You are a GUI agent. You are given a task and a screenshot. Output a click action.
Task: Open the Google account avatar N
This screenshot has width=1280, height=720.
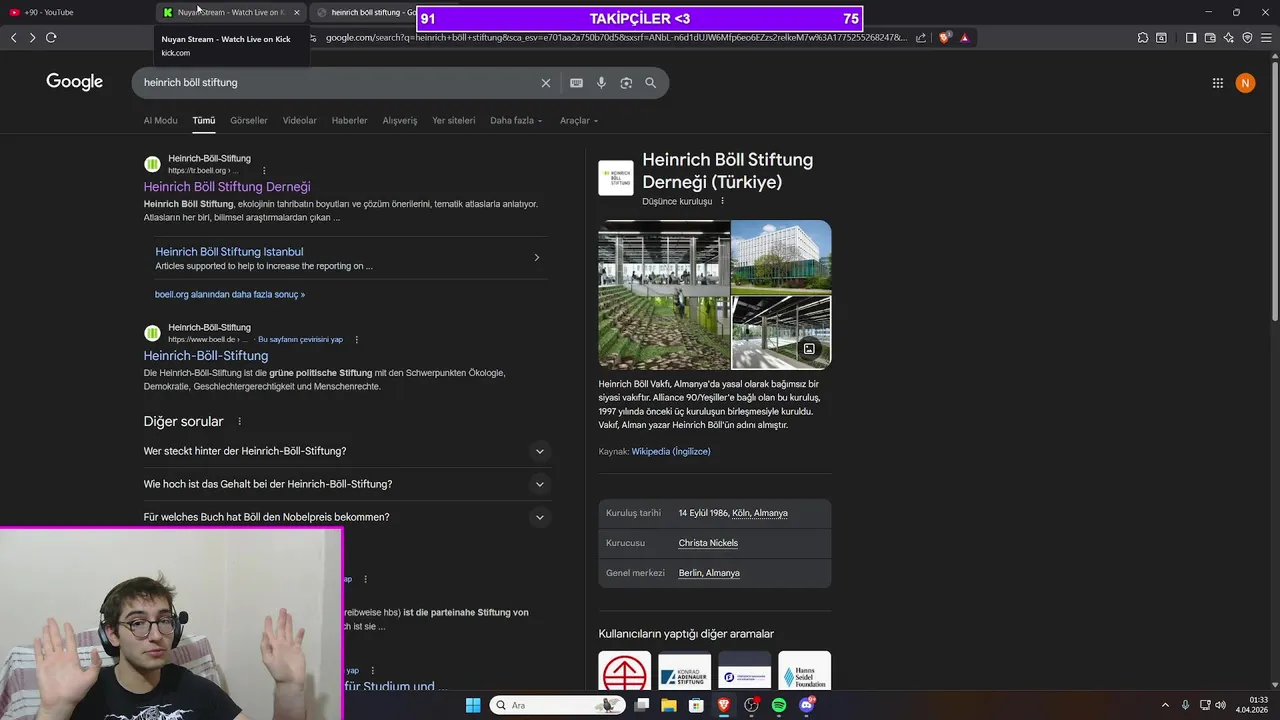click(1245, 83)
